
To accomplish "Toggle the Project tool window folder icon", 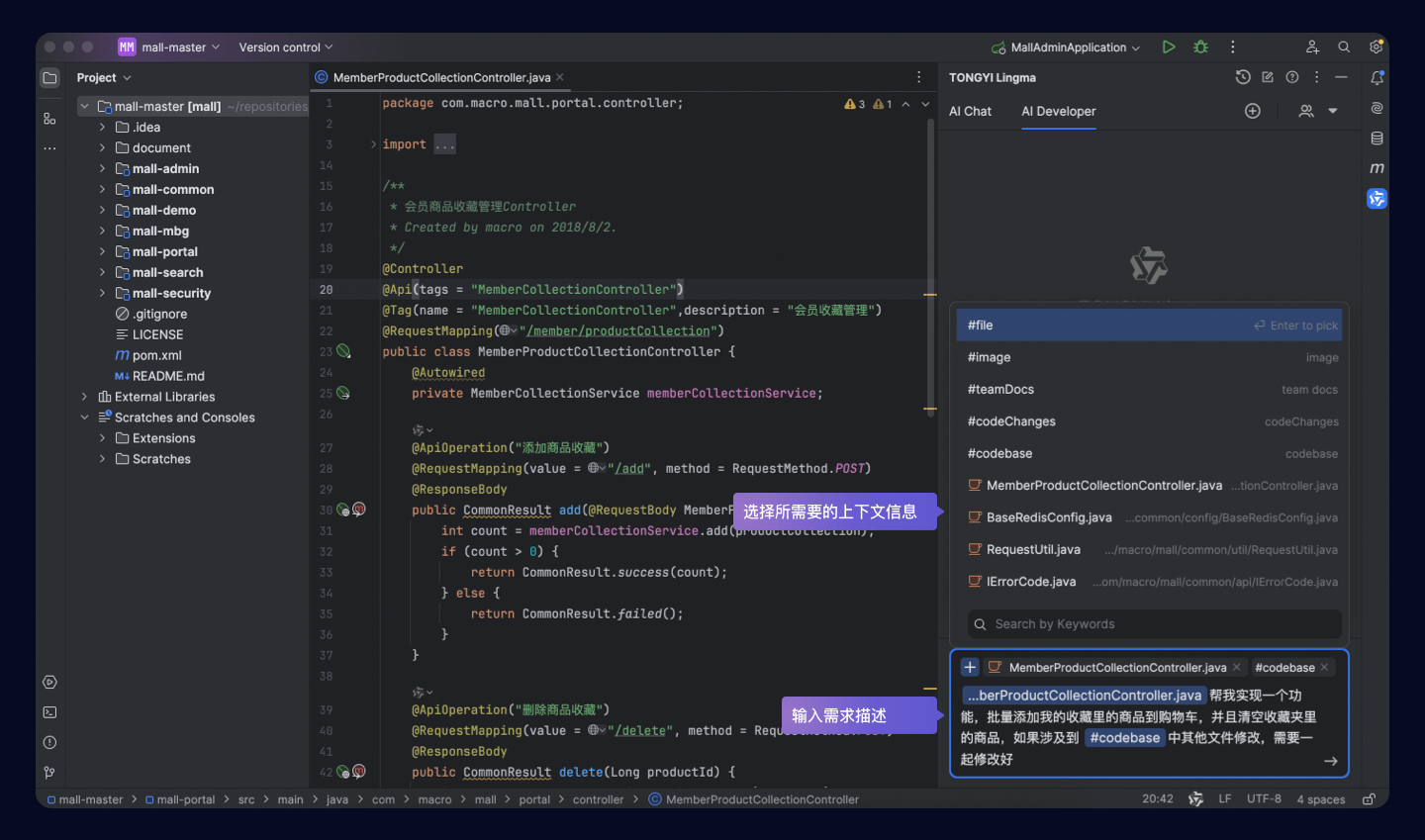I will click(49, 78).
